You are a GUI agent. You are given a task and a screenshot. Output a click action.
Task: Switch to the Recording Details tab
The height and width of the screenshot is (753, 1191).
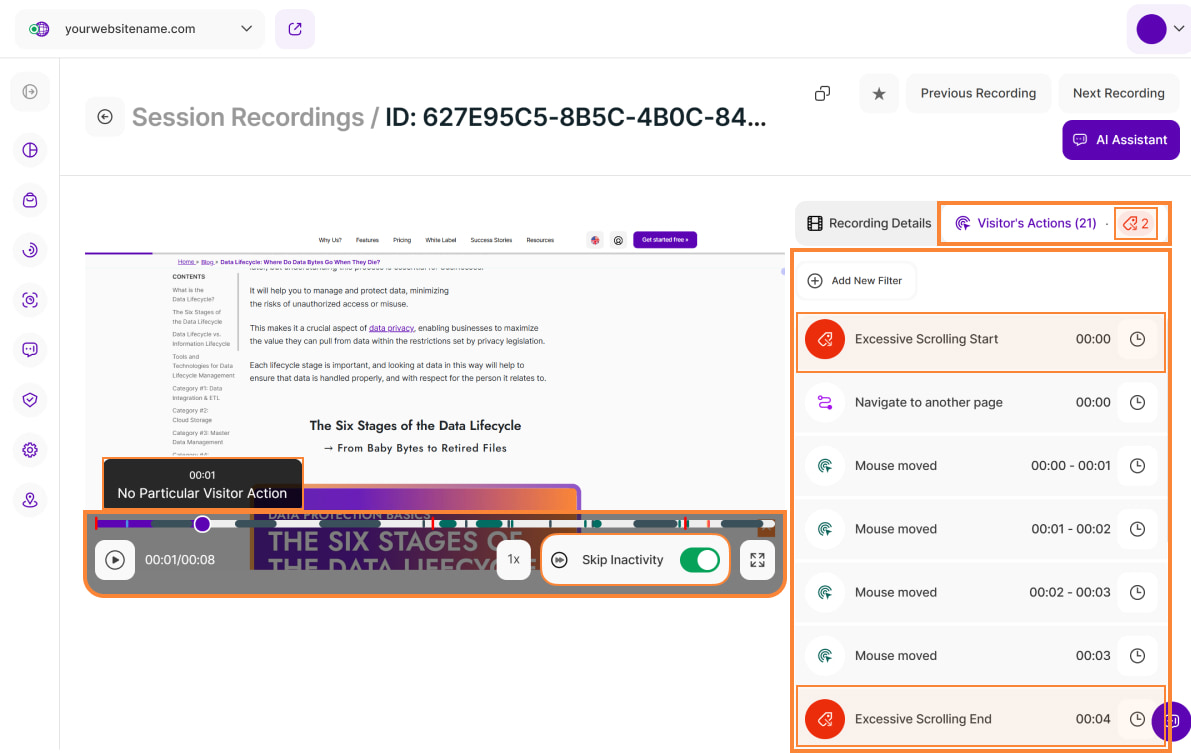(x=868, y=223)
